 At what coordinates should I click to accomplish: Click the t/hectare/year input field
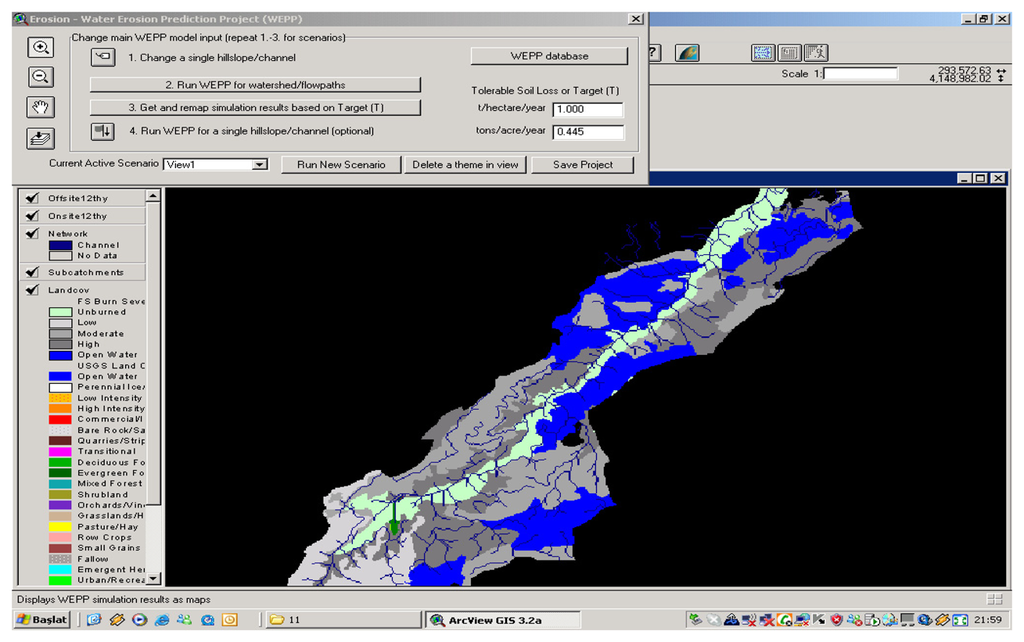[x=587, y=110]
